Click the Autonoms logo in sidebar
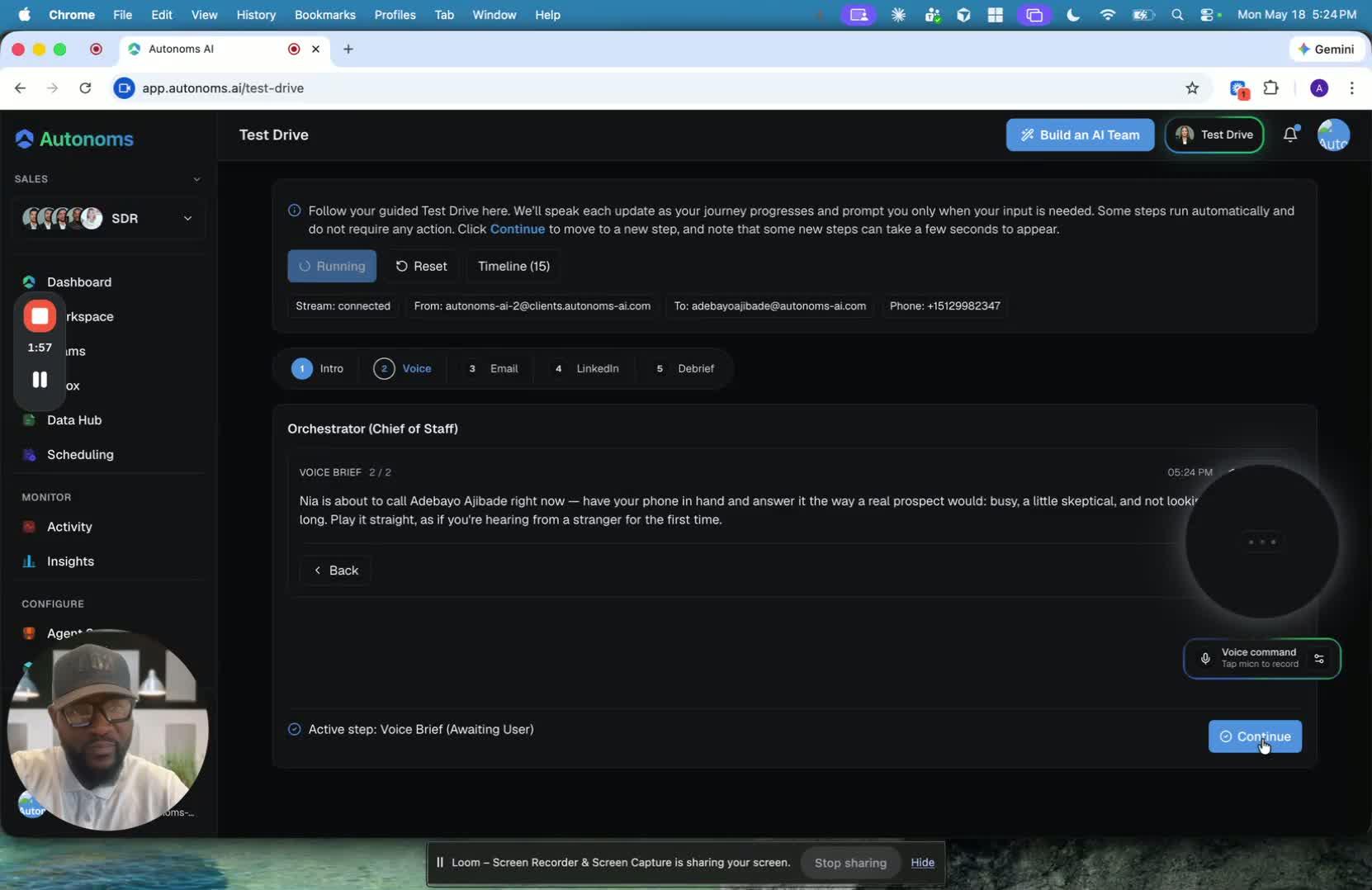This screenshot has width=1372, height=890. 74,139
